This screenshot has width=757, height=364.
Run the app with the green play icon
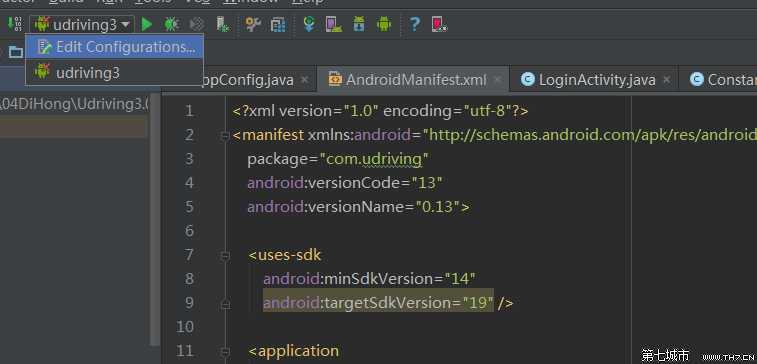(x=147, y=24)
